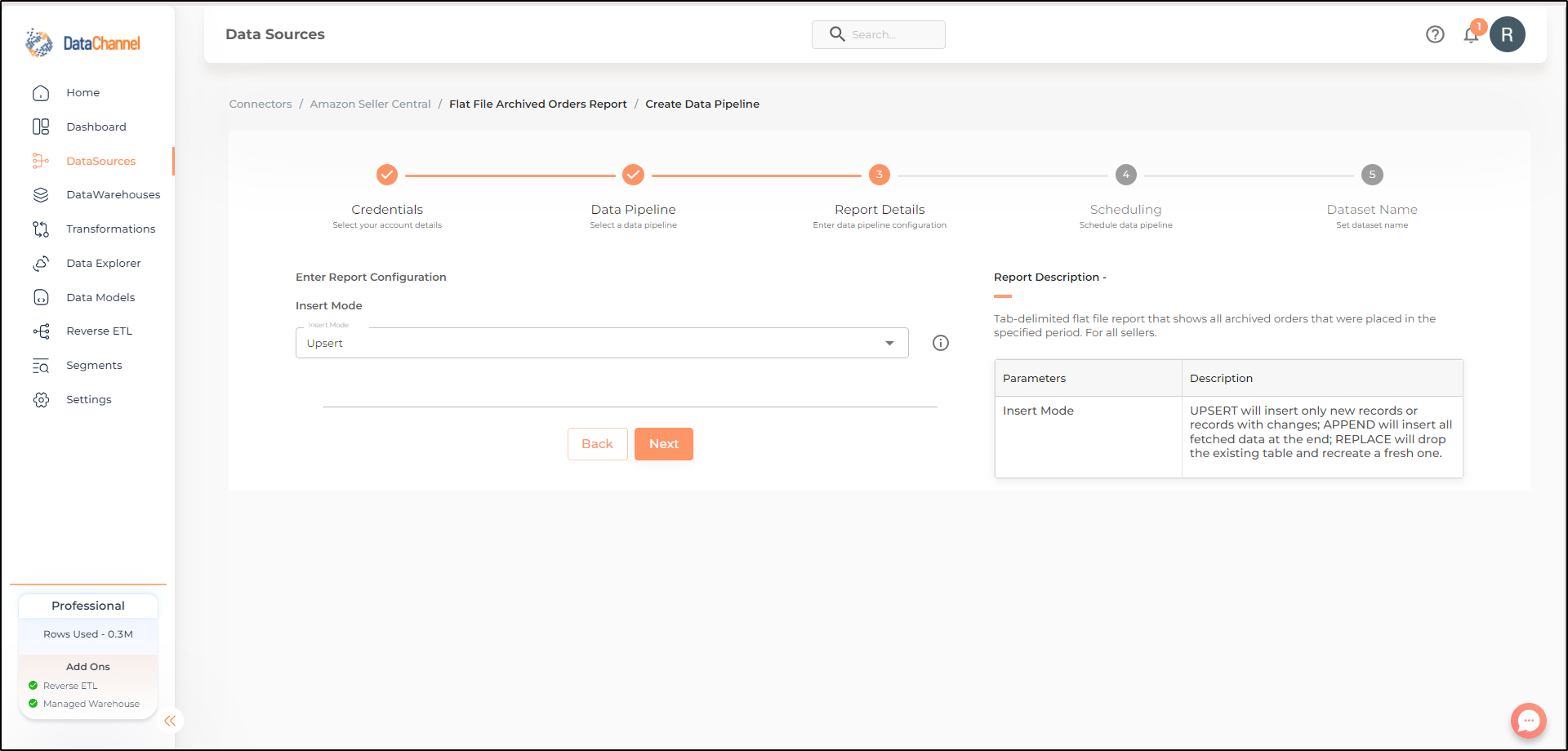Follow the Connectors breadcrumb link
The image size is (1568, 751).
[x=261, y=104]
